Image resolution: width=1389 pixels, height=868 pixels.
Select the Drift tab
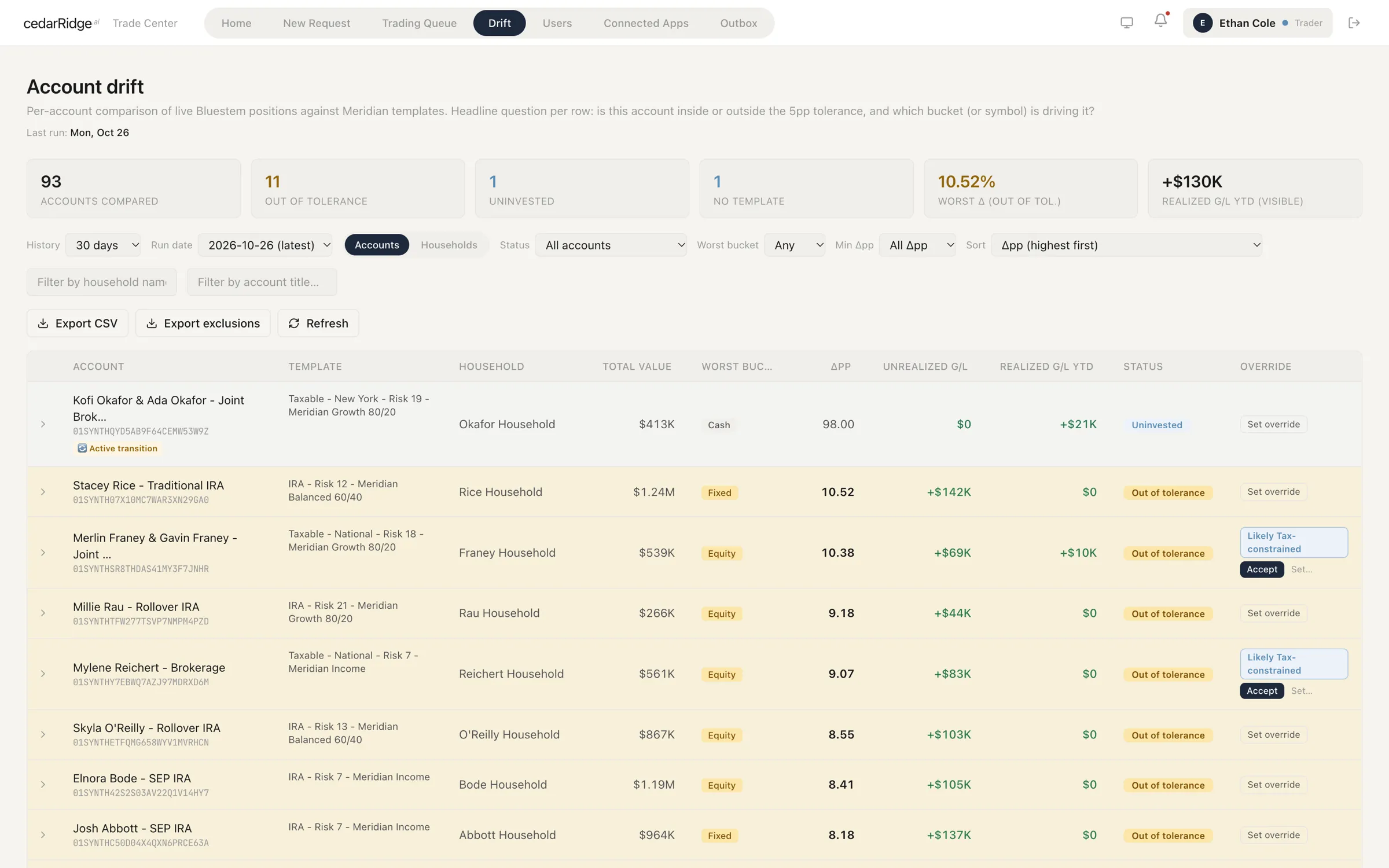[x=499, y=23]
